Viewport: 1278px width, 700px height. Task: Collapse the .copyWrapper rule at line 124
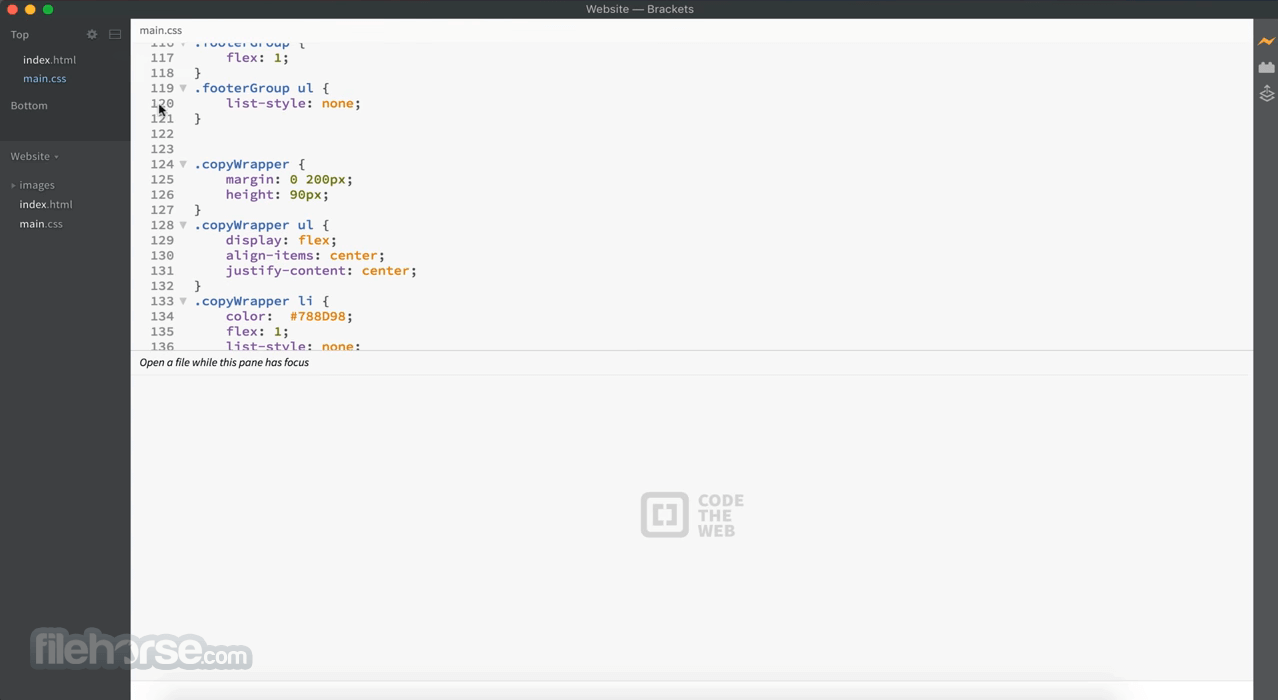point(183,164)
